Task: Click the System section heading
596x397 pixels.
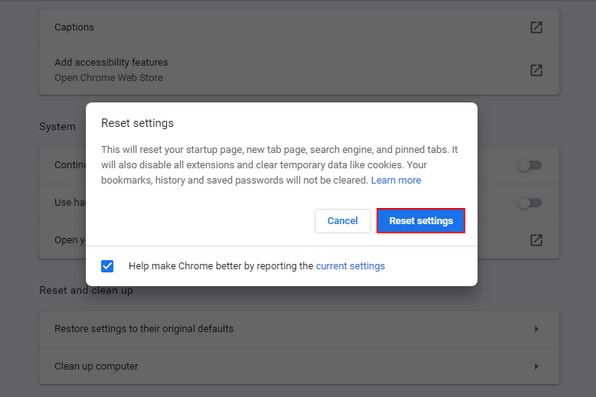Action: tap(57, 126)
